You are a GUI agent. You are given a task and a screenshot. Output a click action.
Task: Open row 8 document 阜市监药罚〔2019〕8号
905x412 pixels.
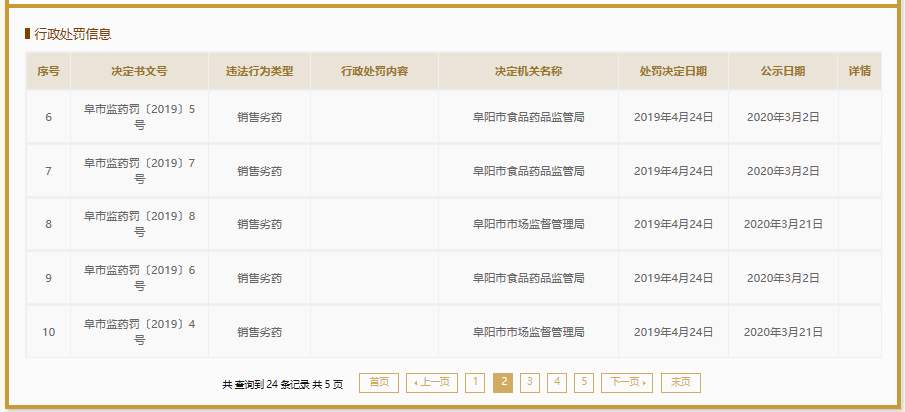(x=139, y=224)
